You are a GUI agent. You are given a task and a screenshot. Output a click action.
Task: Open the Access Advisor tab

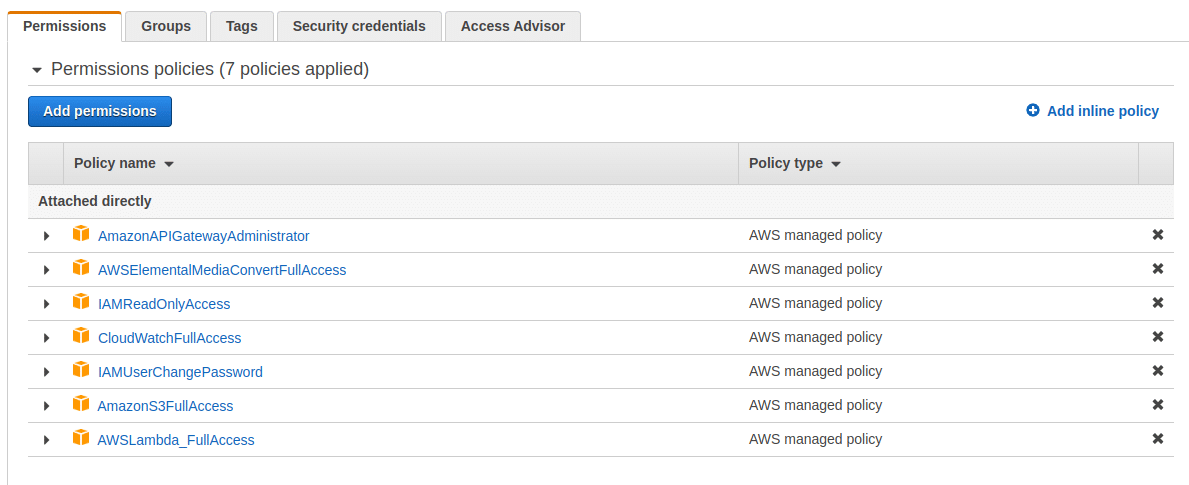(513, 27)
